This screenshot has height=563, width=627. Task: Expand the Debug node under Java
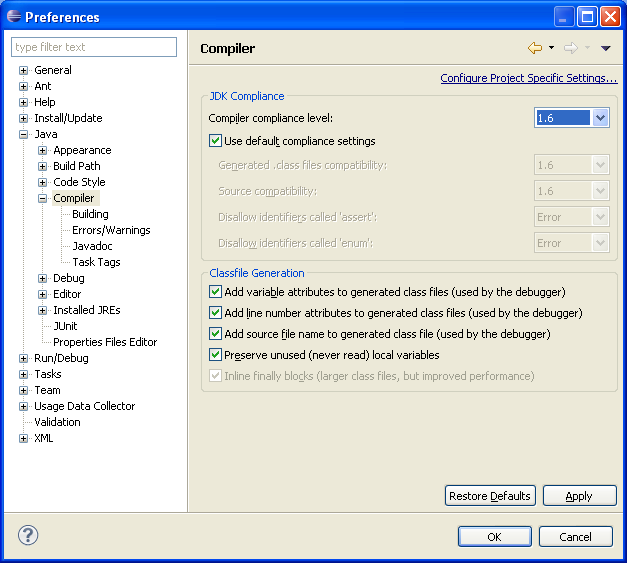[42, 278]
